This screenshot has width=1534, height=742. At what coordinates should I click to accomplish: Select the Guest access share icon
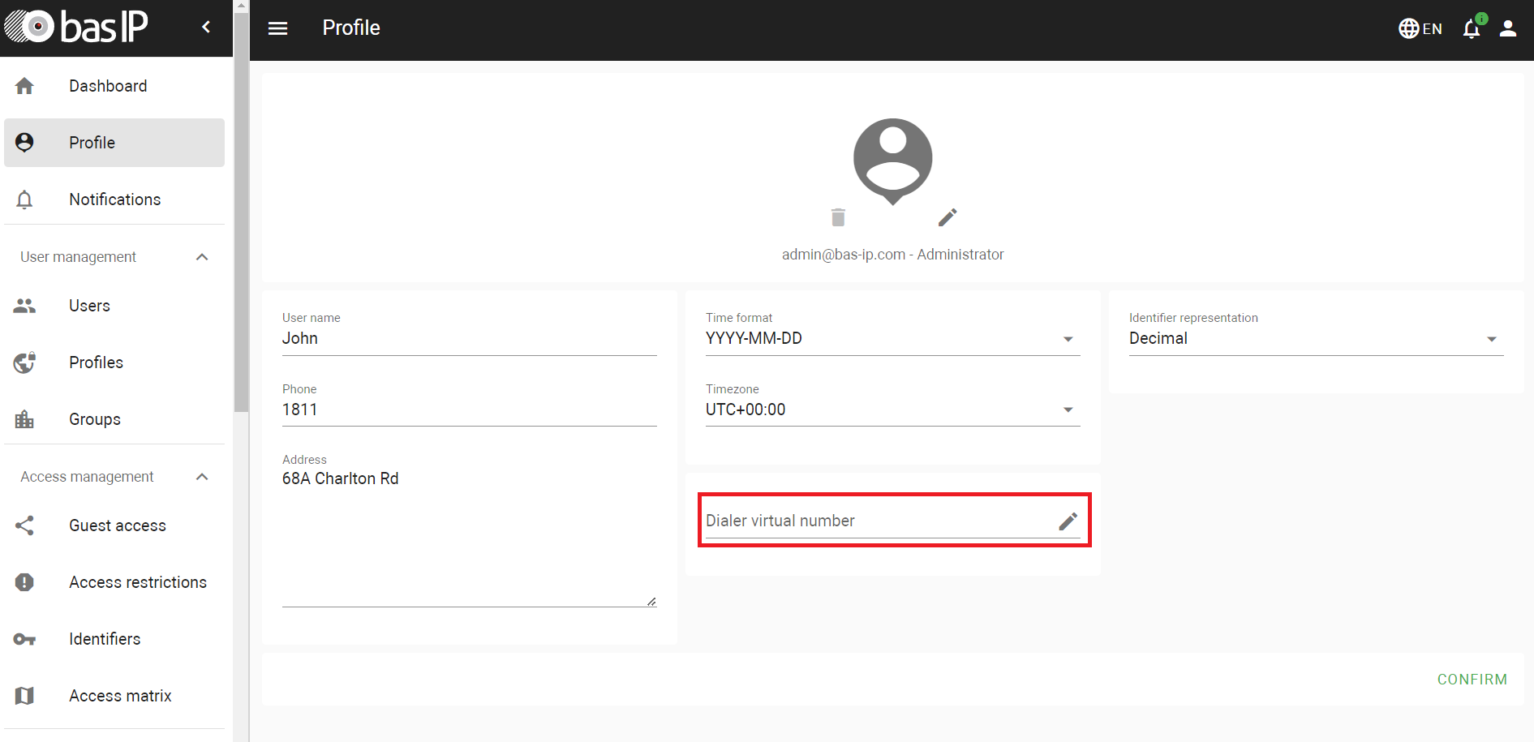[x=24, y=525]
